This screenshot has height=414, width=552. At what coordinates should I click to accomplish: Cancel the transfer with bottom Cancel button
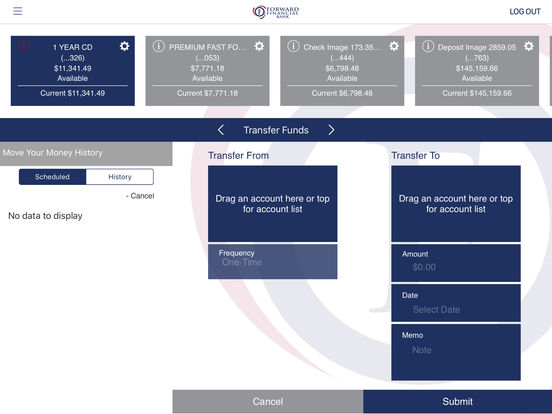pyautogui.click(x=268, y=401)
